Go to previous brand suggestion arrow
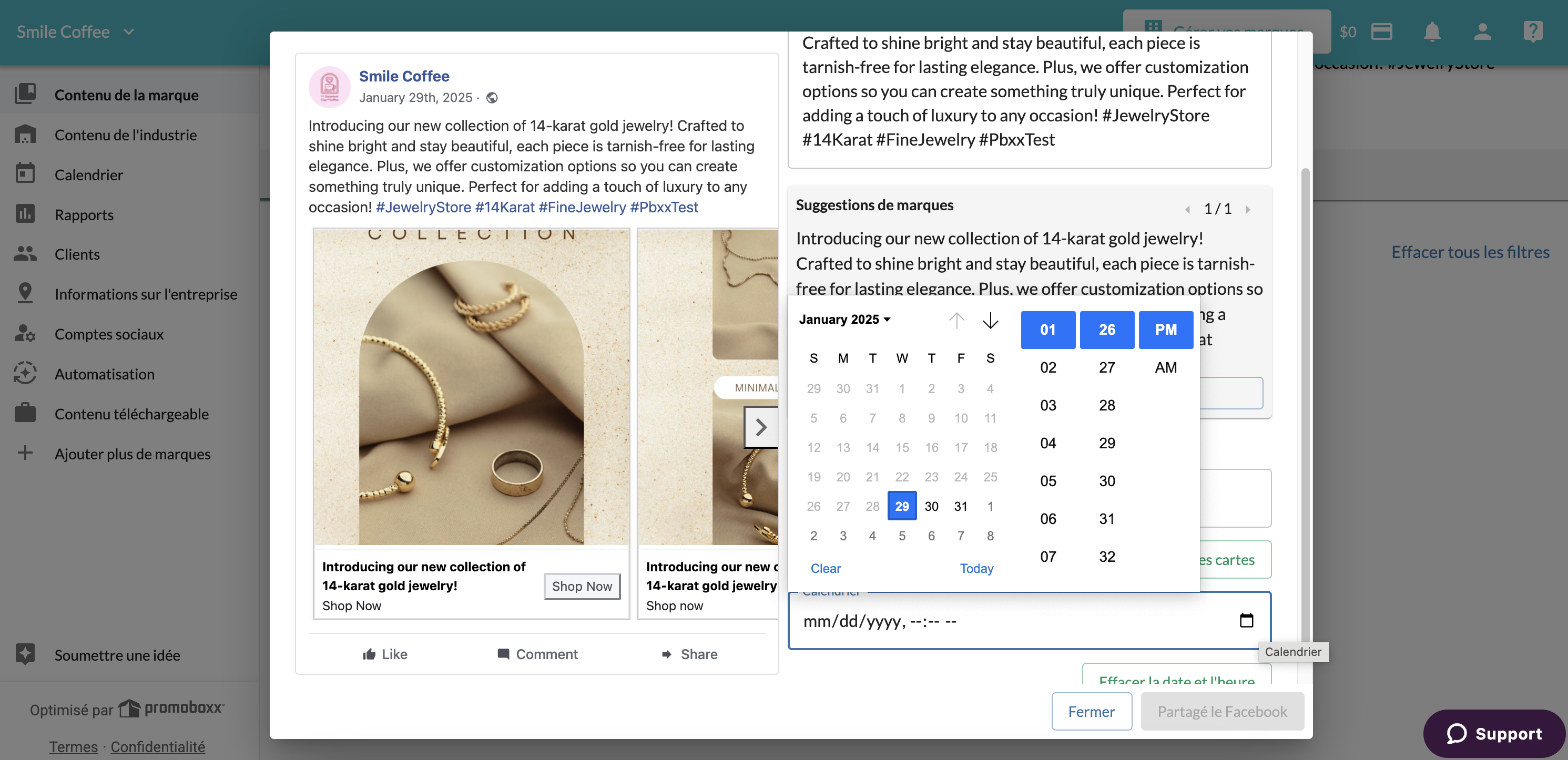Viewport: 1568px width, 760px height. 1187,209
